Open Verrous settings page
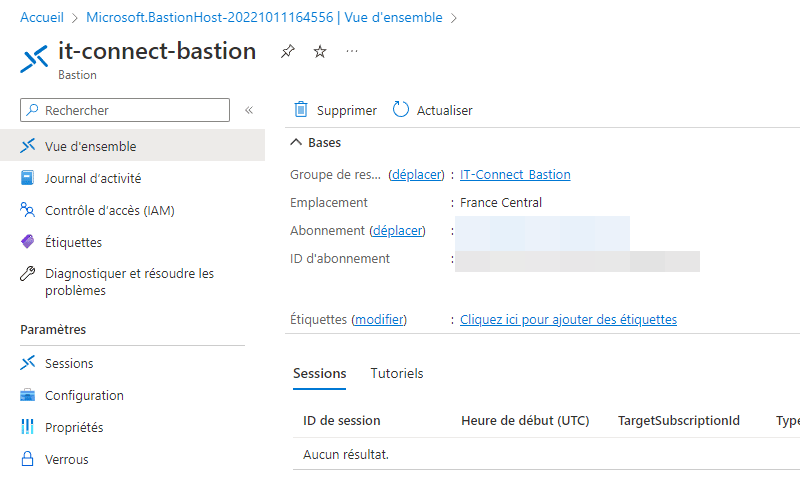 coord(66,459)
